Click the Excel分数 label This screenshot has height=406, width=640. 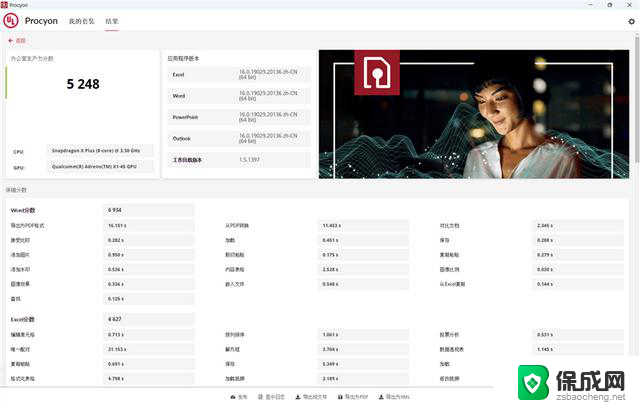22,319
